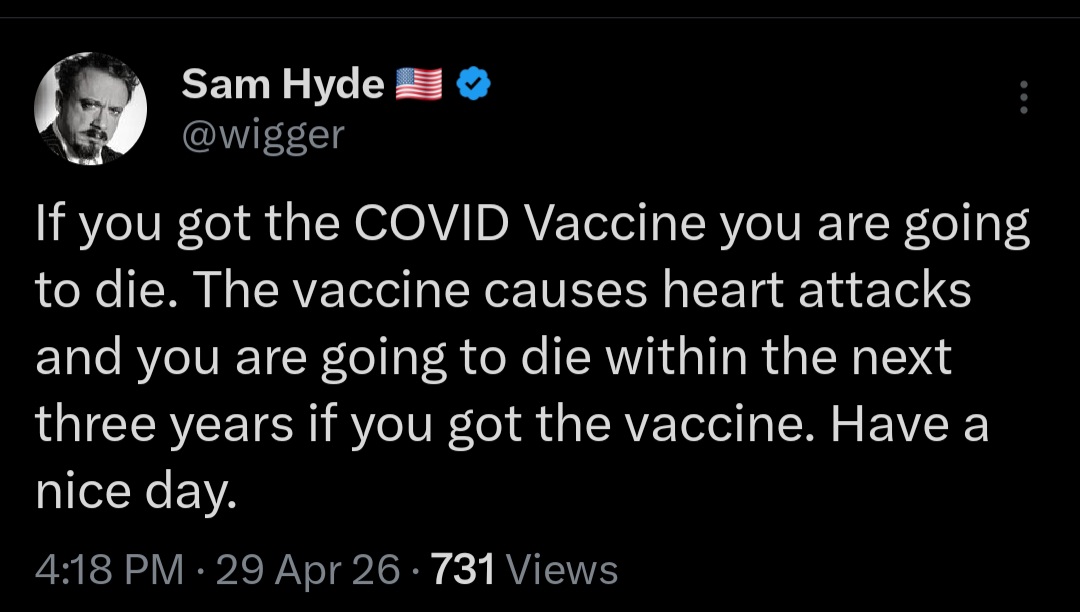
Task: Click 'Have a' at the end of fourth line
Action: [x=909, y=424]
